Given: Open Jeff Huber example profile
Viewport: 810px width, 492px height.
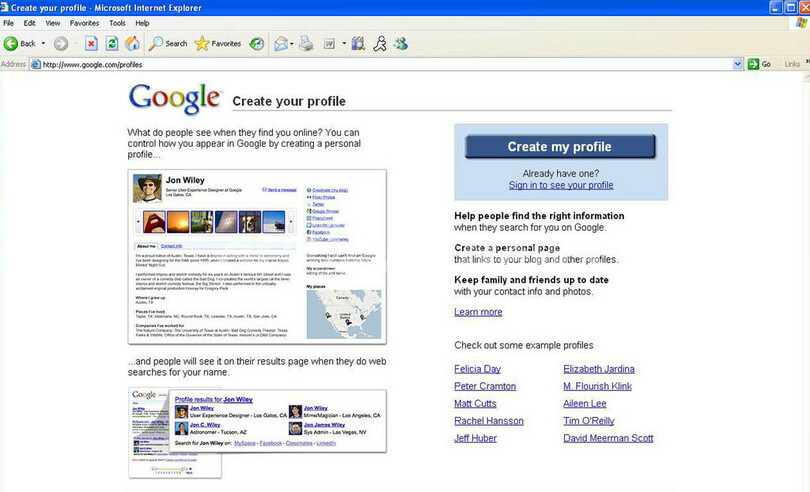Looking at the screenshot, I should click(x=475, y=438).
